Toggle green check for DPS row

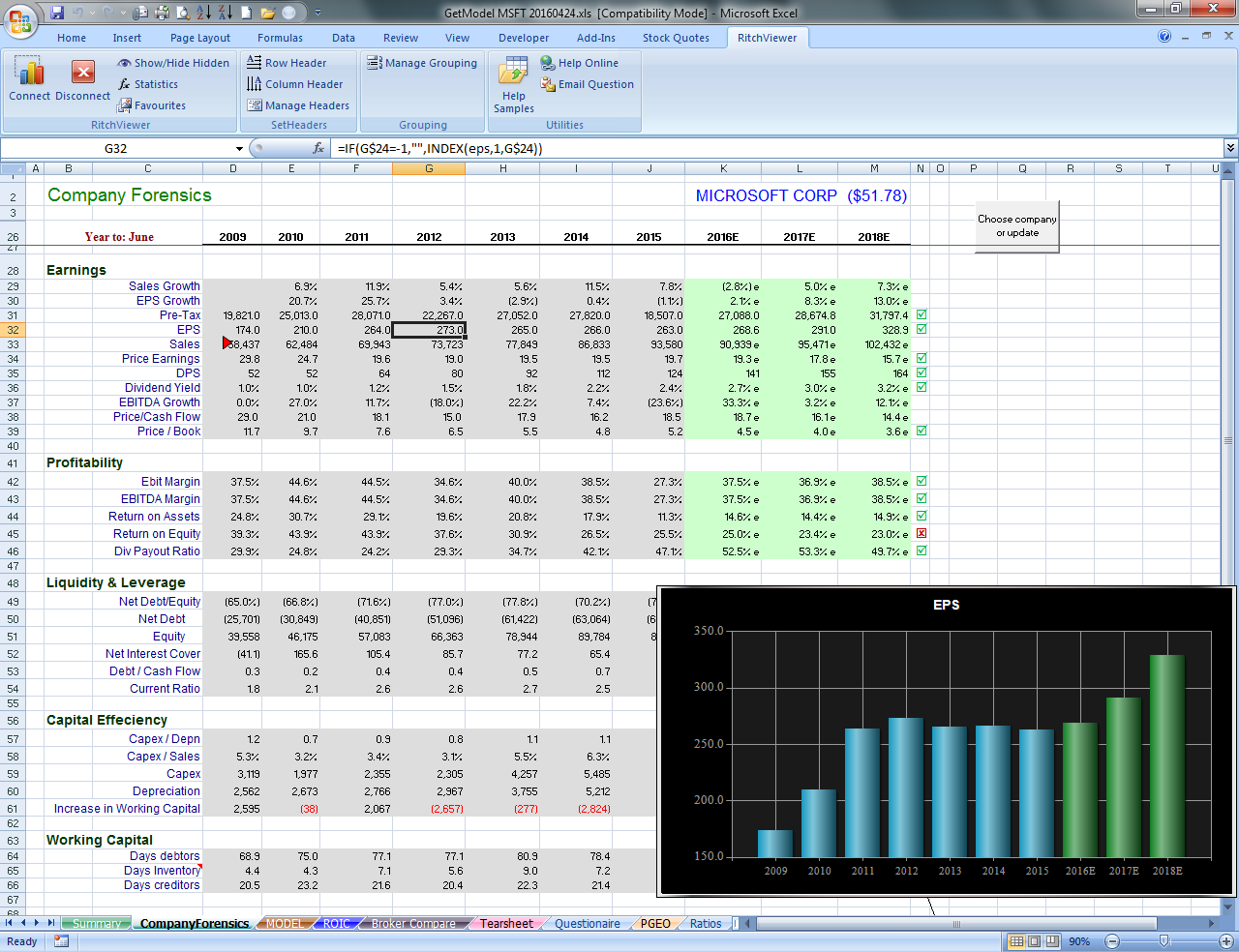click(x=922, y=372)
